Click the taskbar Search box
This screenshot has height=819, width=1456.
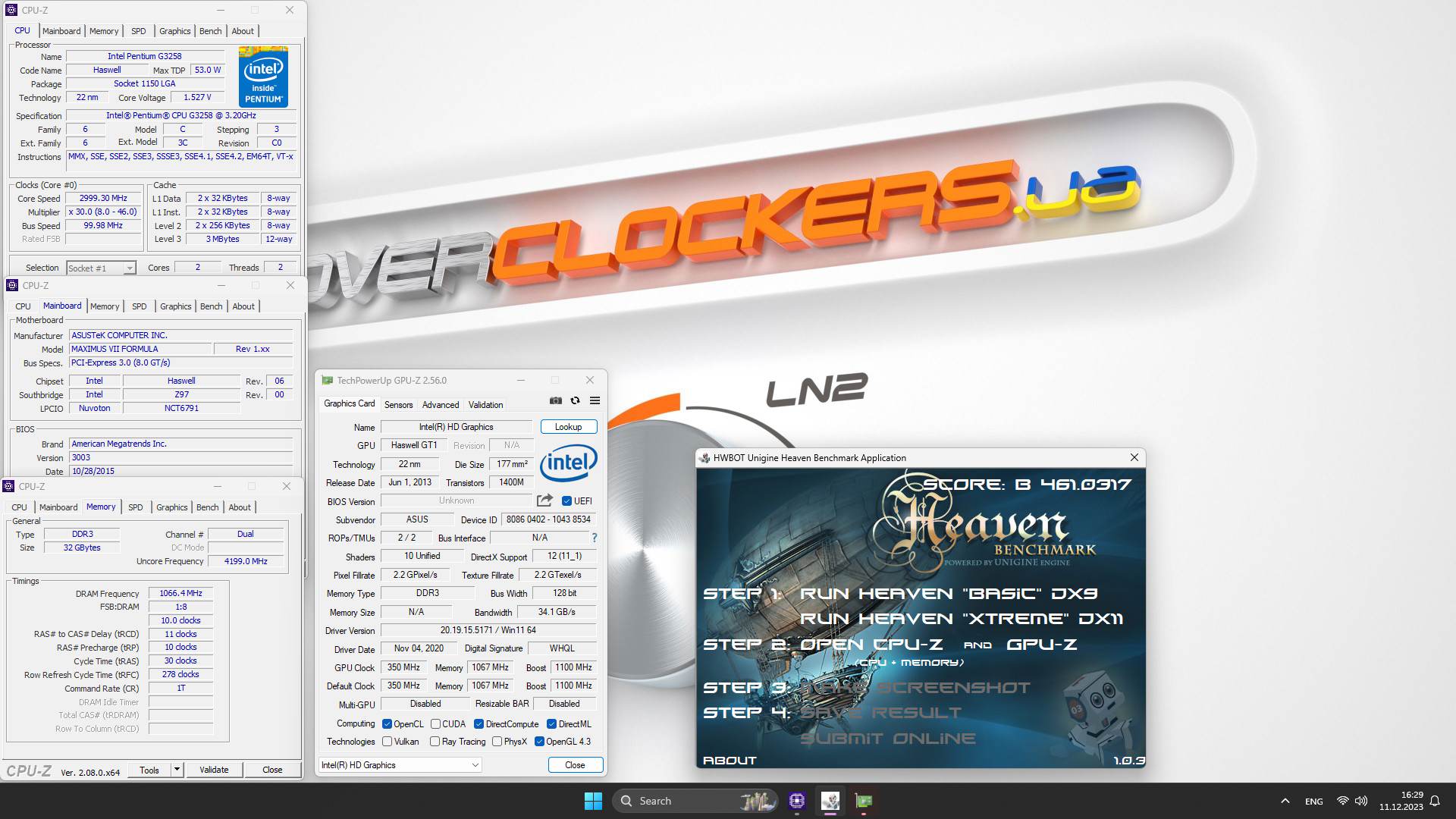pos(695,801)
